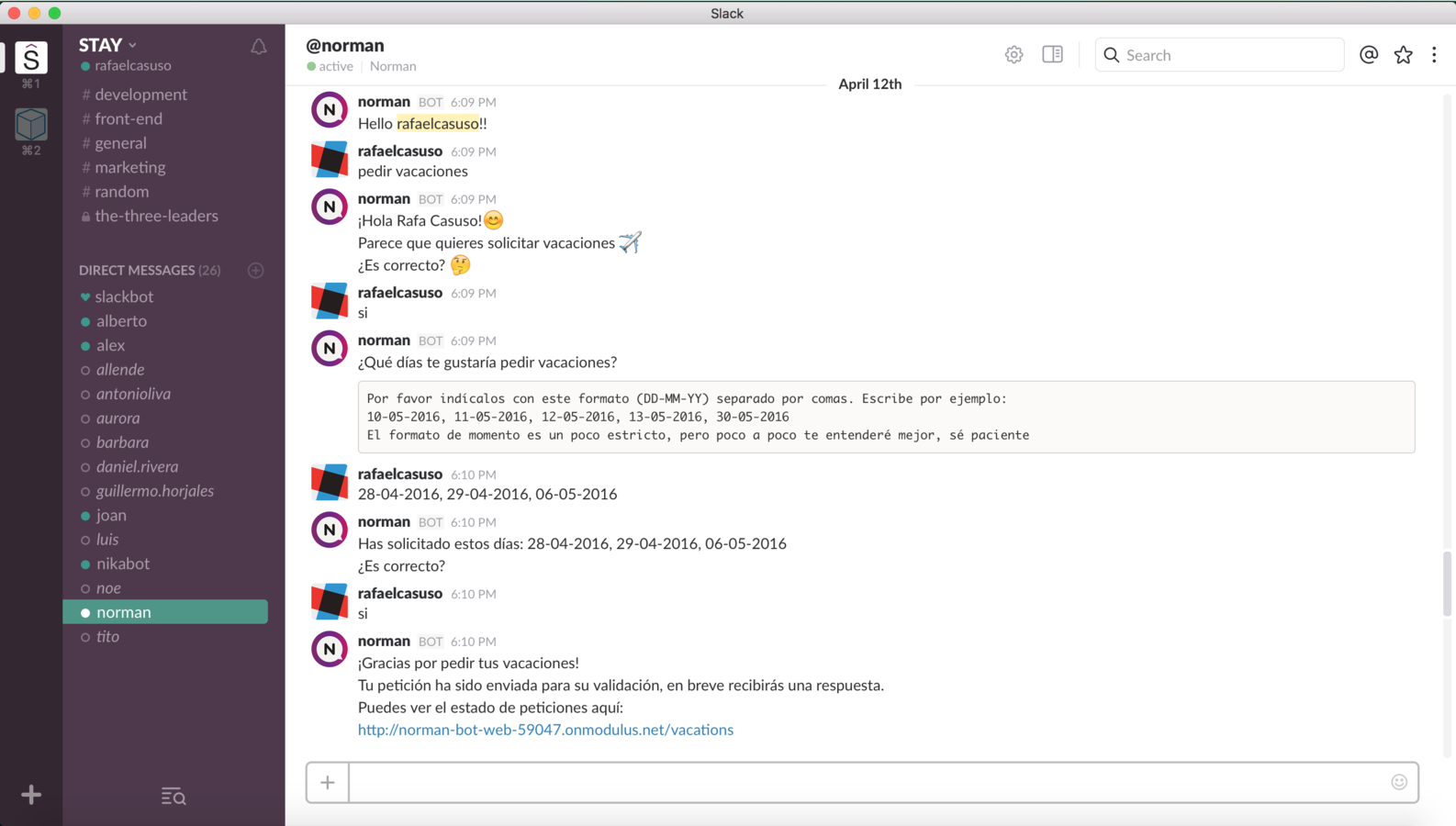Add a new workspace with plus icon
Screen dimensions: 1456x826
31,795
